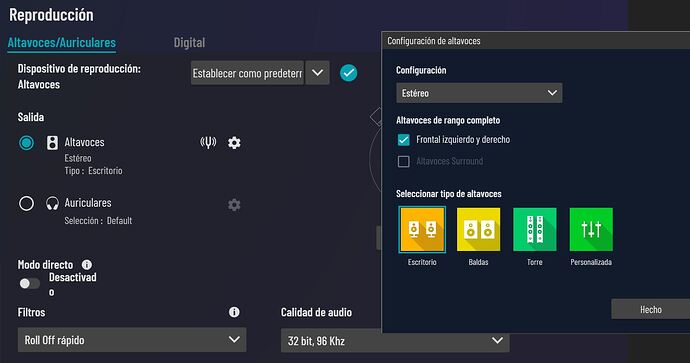The image size is (690, 363).
Task: Click the speaker calibration icon next to Altavoces
Action: pos(208,142)
